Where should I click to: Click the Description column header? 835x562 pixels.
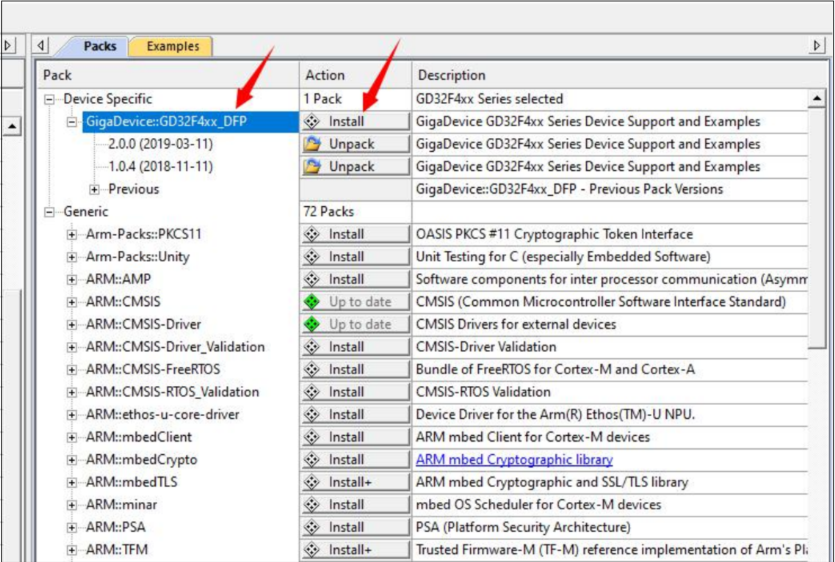[619, 75]
